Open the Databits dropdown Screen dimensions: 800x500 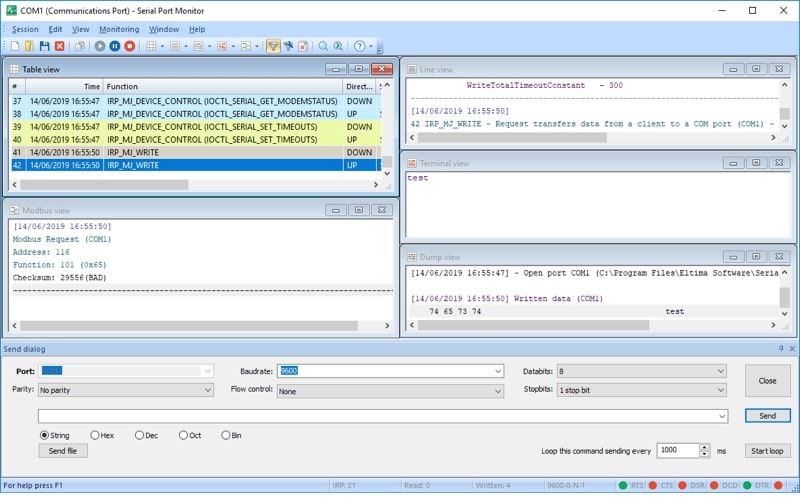pyautogui.click(x=720, y=371)
